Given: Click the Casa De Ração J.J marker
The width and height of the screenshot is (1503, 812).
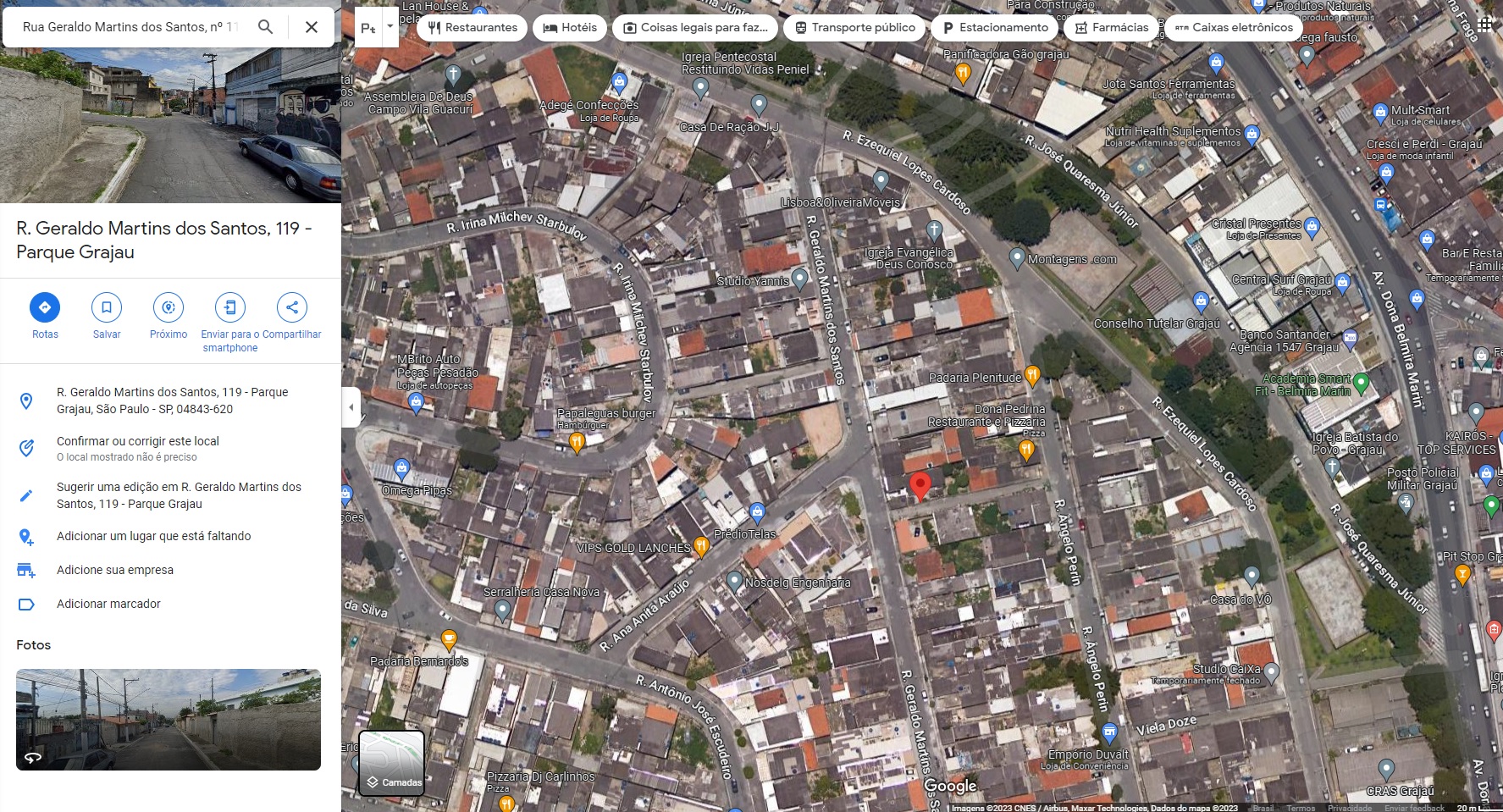Looking at the screenshot, I should coord(759,105).
